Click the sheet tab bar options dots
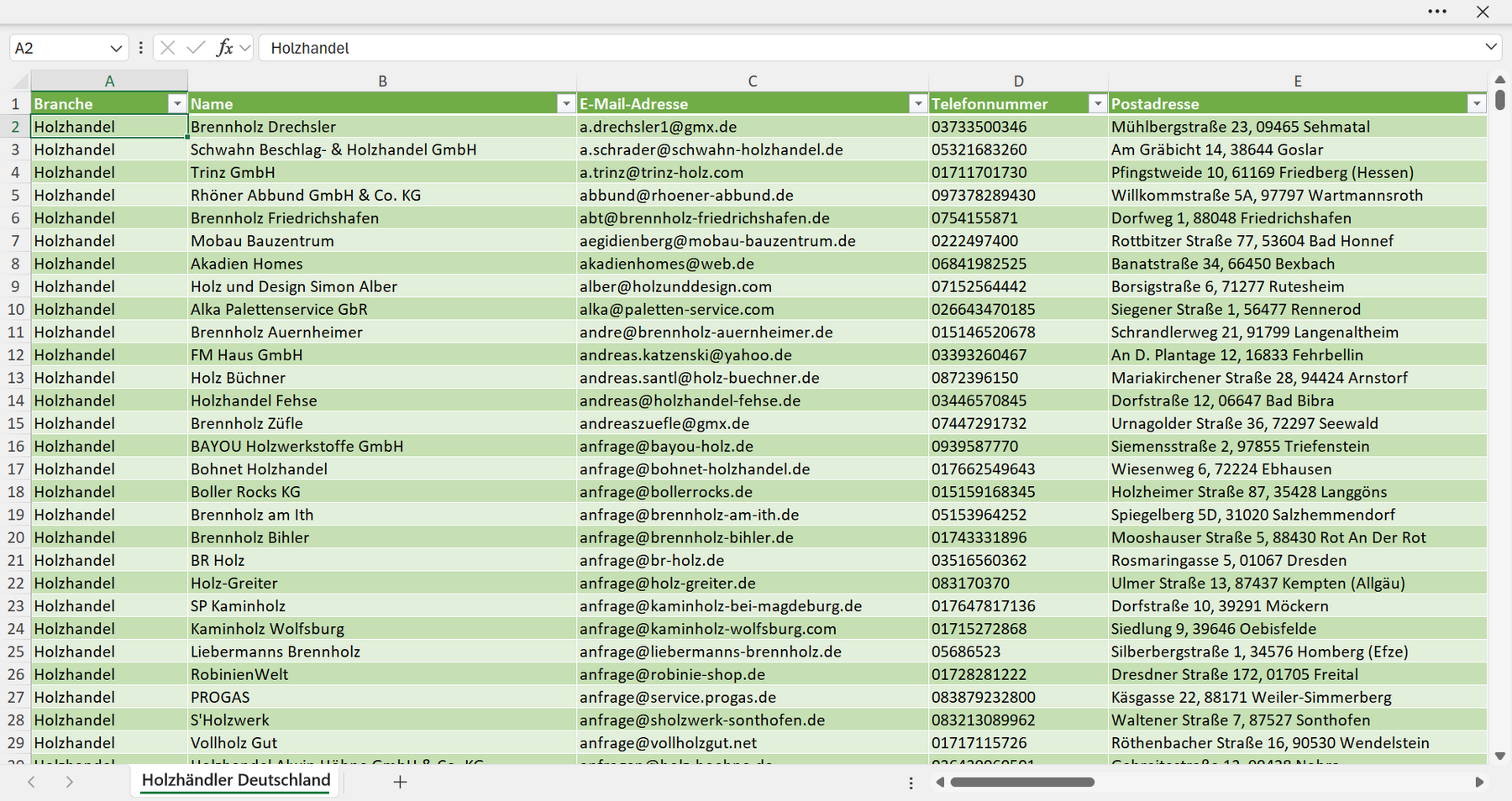Image resolution: width=1512 pixels, height=801 pixels. [911, 783]
